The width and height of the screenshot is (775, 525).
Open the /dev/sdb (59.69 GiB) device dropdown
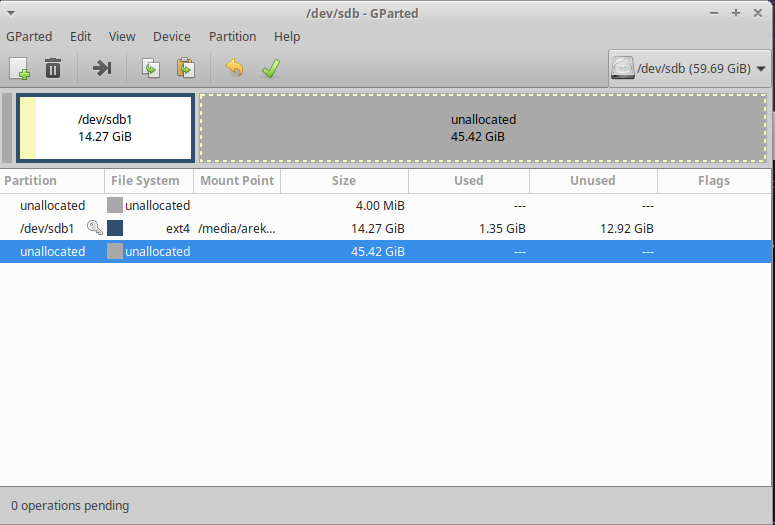click(x=689, y=68)
